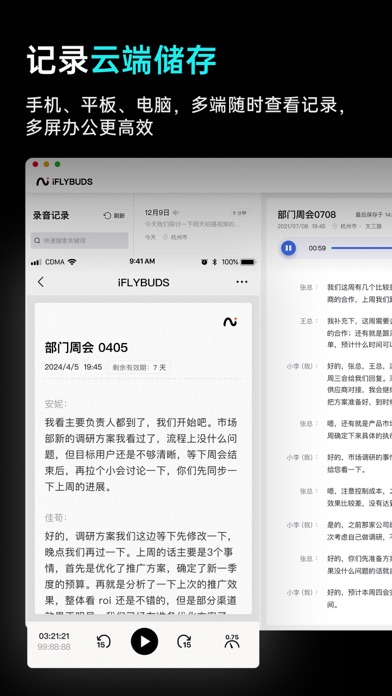392x696 pixels.
Task: Tap the back arrow in iFLYBUDS phone header
Action: [40, 282]
